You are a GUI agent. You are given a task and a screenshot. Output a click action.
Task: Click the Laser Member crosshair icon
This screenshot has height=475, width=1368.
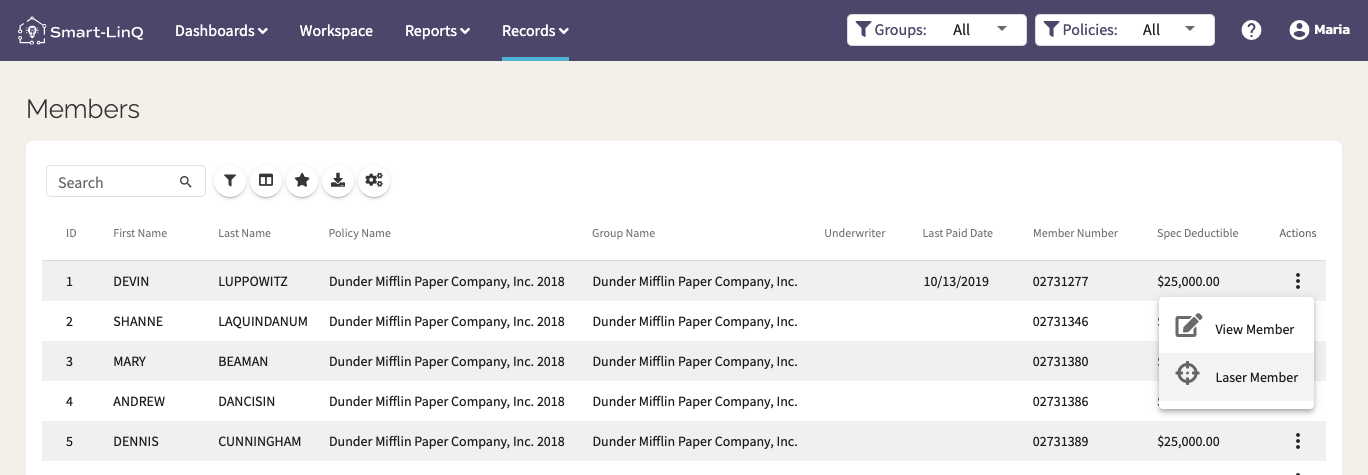point(1187,374)
